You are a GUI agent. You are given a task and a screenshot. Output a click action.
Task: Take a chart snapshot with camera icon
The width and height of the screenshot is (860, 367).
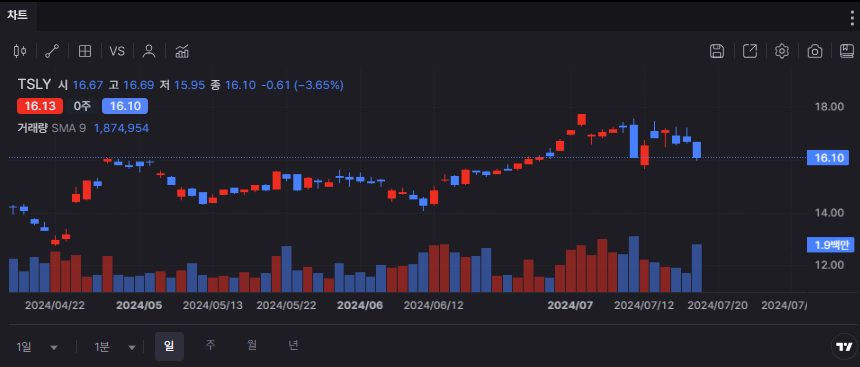click(814, 51)
